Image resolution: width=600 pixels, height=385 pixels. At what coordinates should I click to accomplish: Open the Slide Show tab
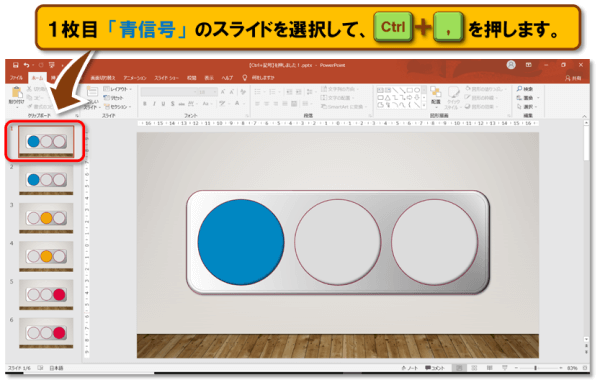click(x=166, y=78)
